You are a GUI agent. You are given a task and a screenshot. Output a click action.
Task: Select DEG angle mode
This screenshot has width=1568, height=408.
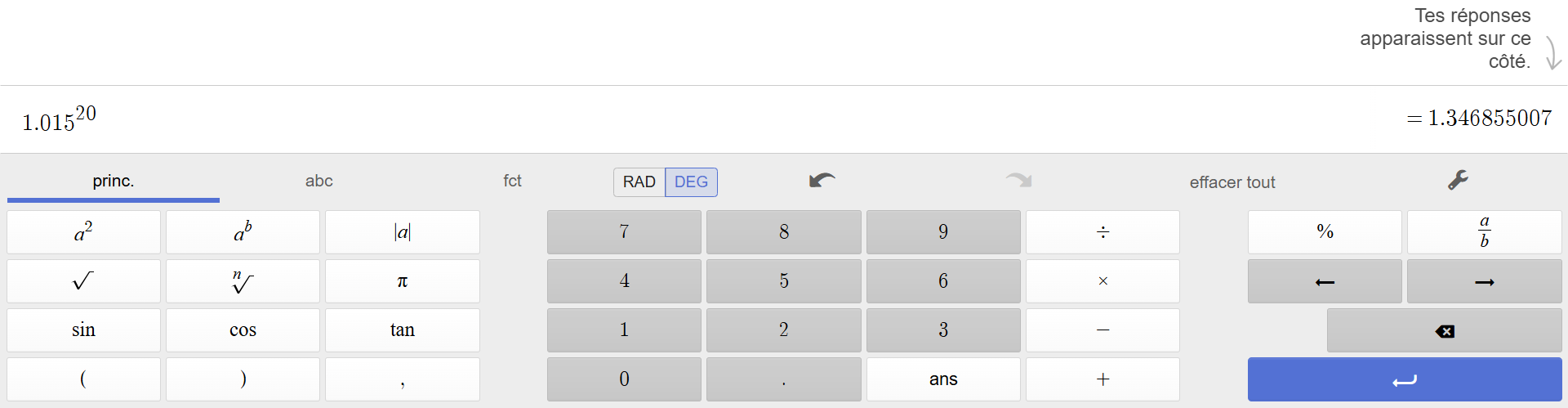click(691, 182)
